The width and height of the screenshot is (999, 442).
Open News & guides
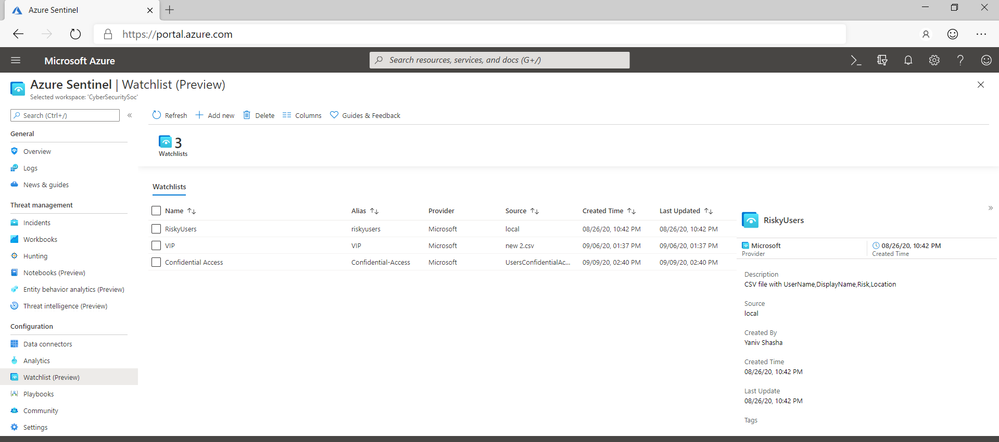tap(46, 185)
